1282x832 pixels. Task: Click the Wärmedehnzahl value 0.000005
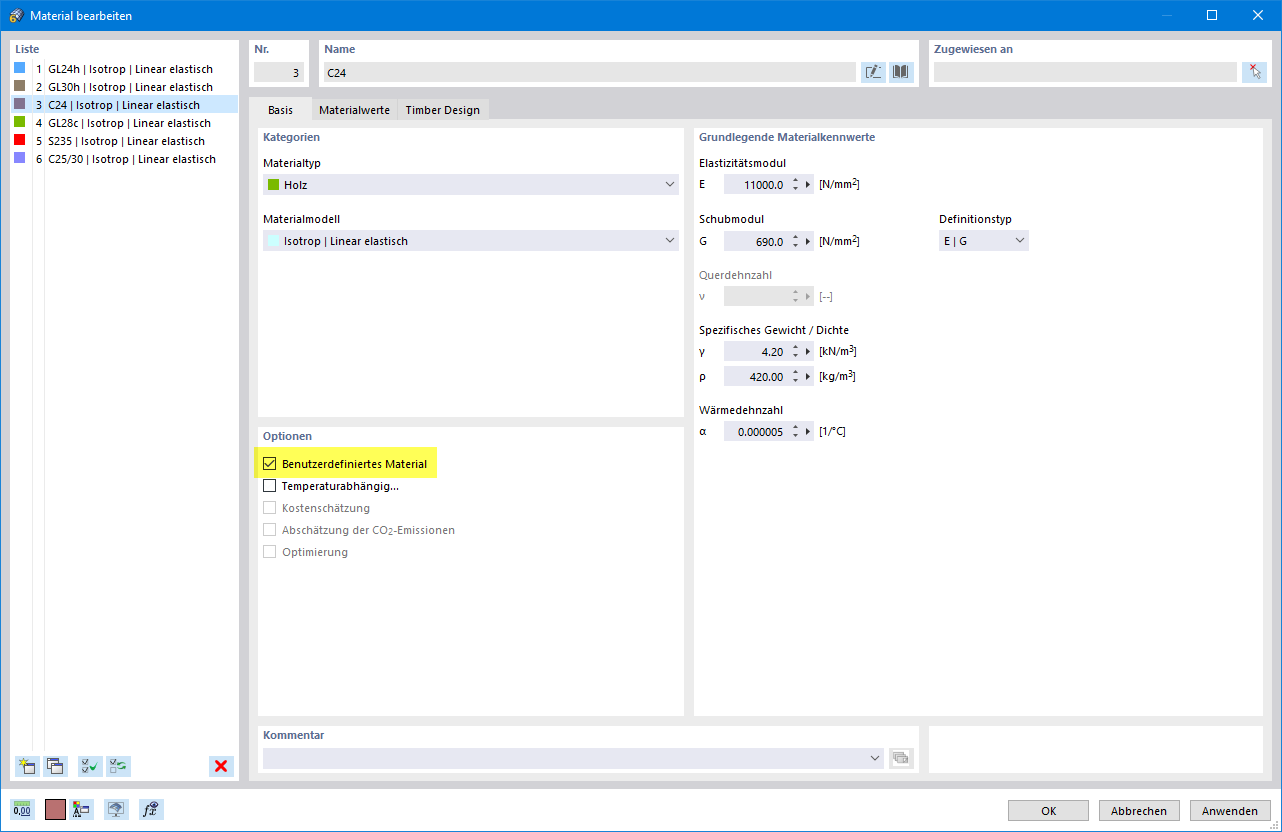pos(755,432)
